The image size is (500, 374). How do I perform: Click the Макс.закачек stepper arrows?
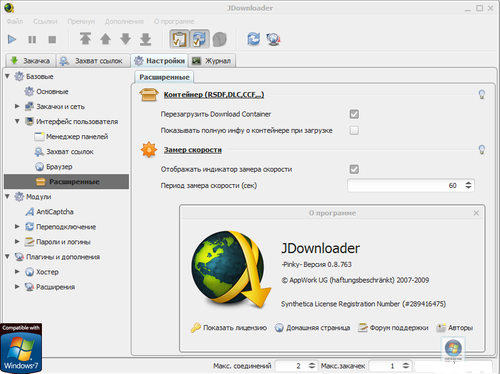pyautogui.click(x=405, y=366)
